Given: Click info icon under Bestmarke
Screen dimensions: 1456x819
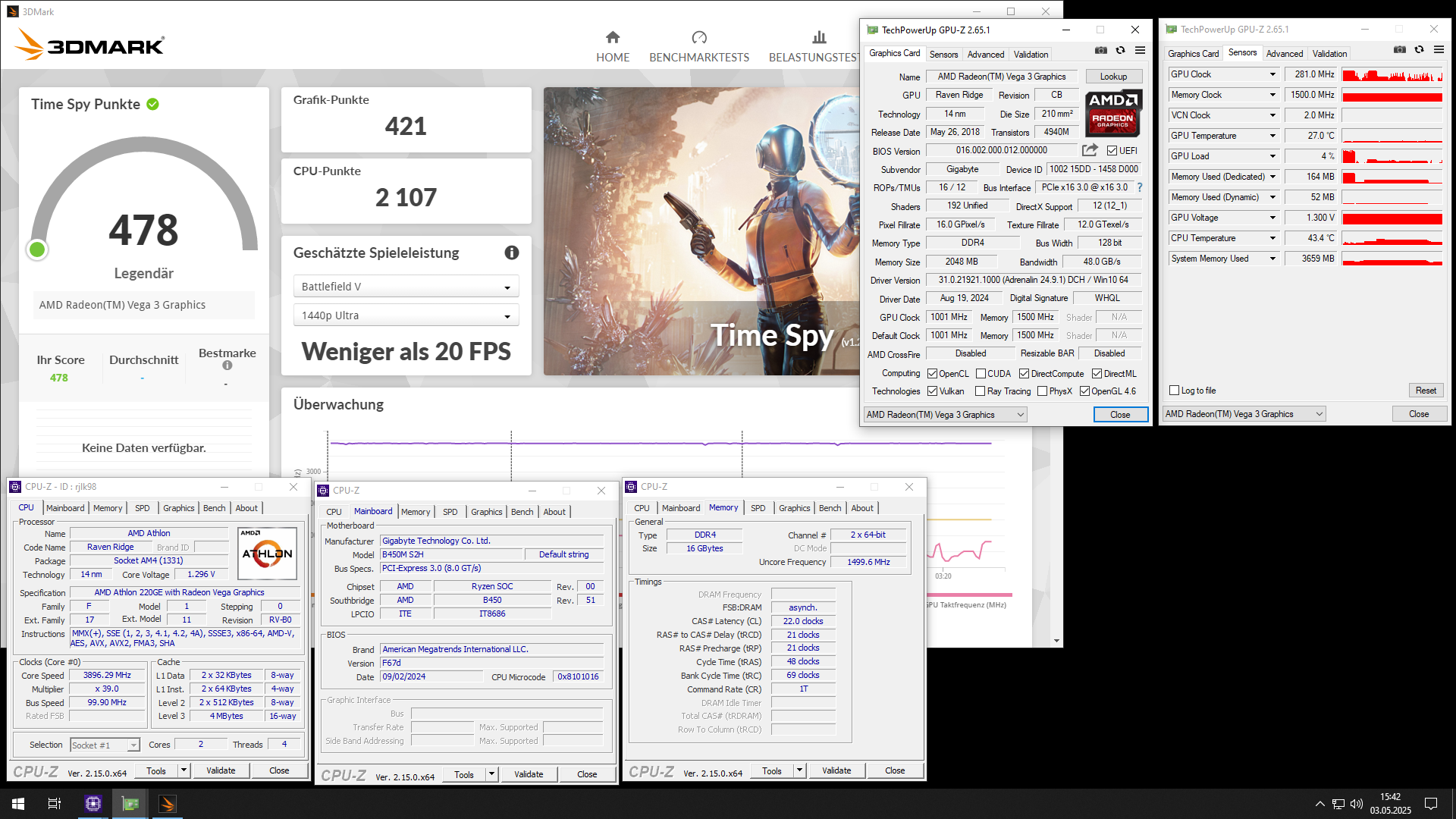Looking at the screenshot, I should tap(227, 366).
